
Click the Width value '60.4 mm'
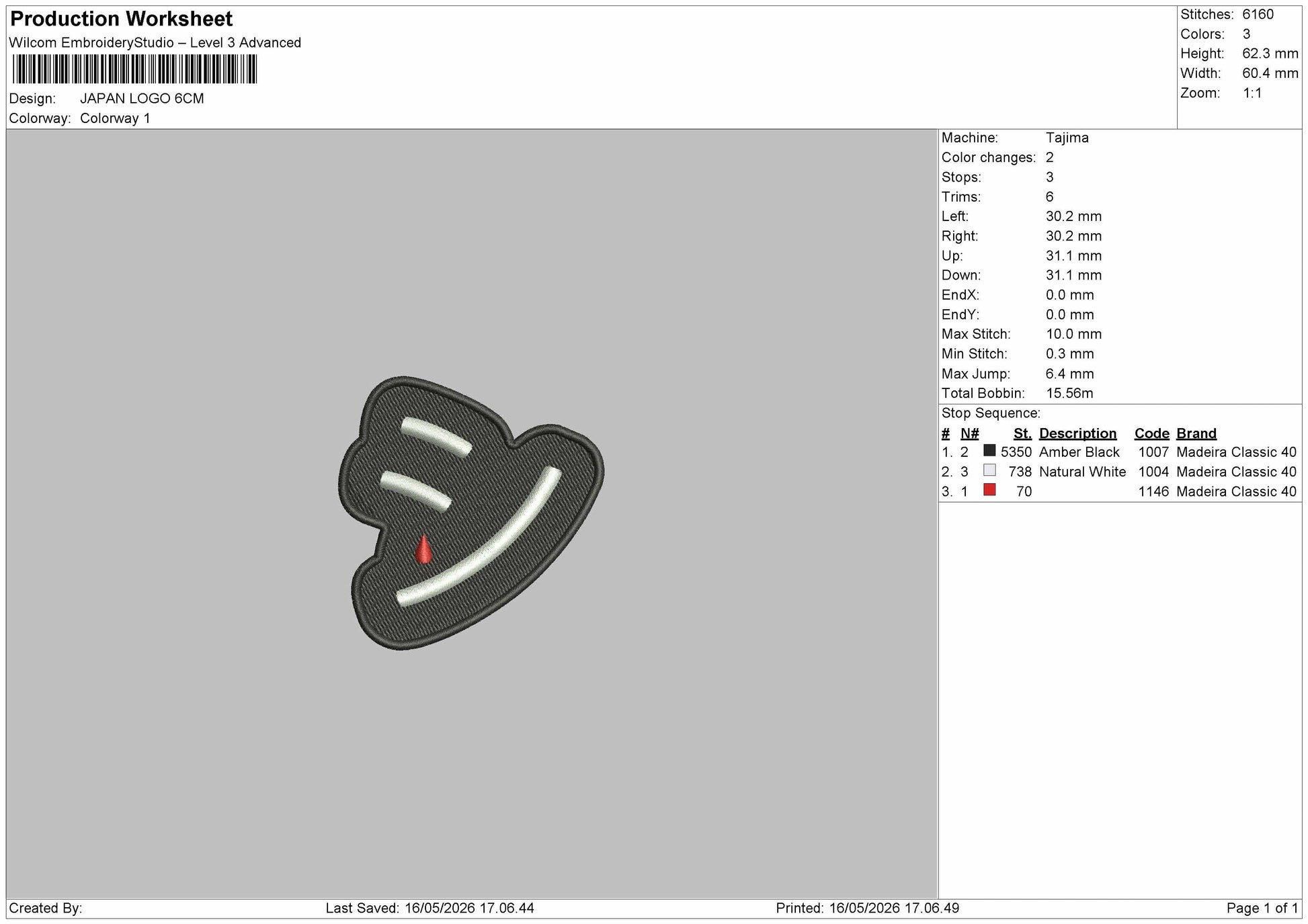coord(1270,73)
